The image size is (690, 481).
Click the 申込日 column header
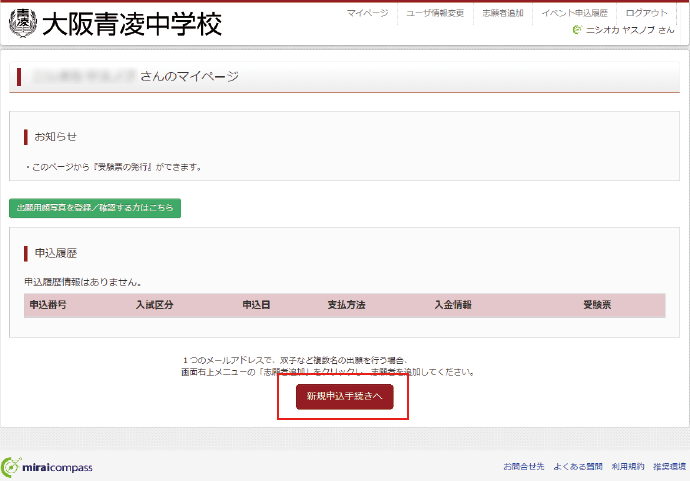(257, 305)
